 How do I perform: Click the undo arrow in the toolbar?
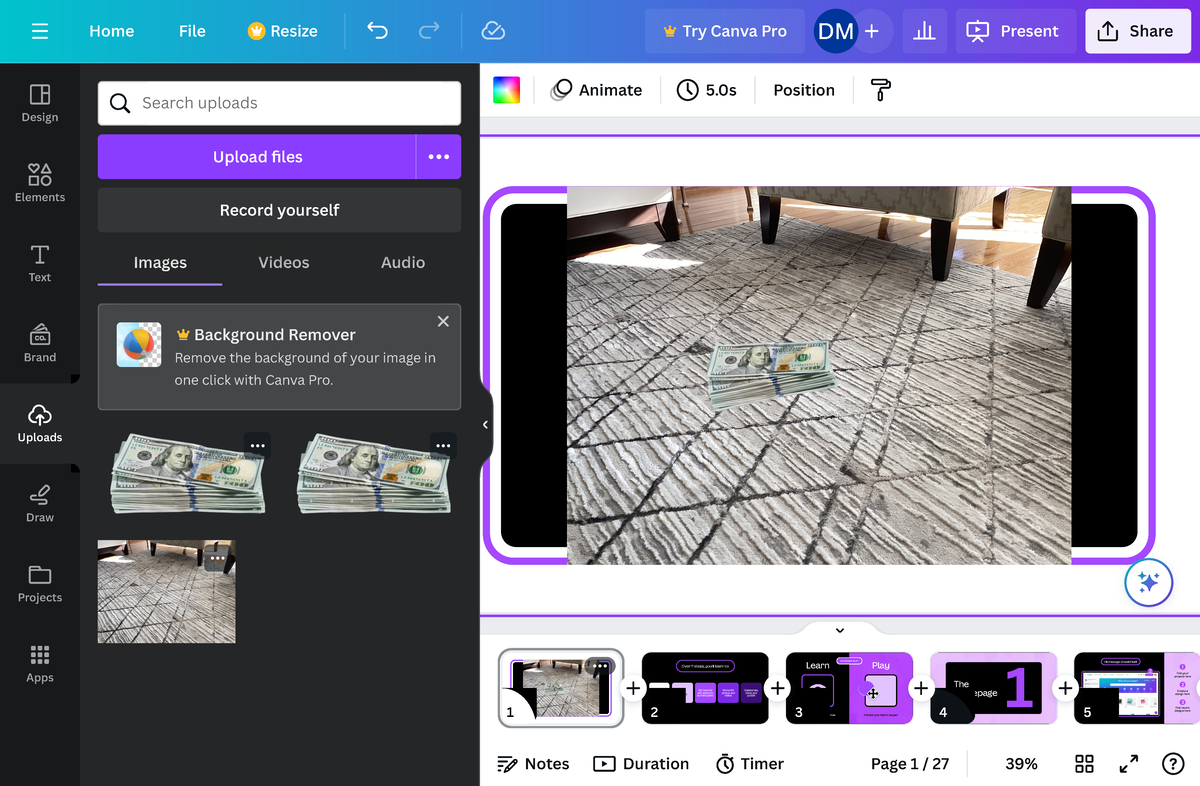click(x=376, y=31)
